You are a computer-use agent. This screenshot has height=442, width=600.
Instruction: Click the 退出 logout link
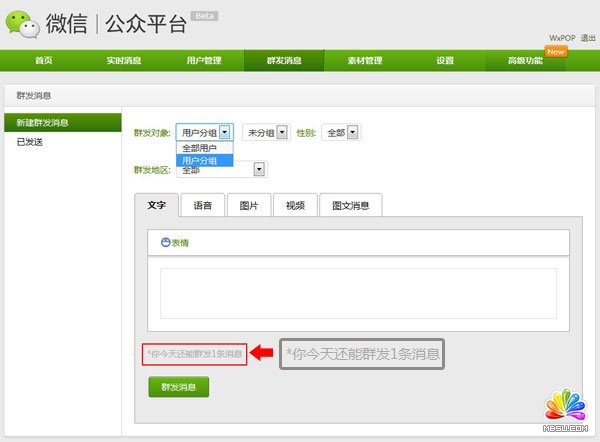(588, 37)
